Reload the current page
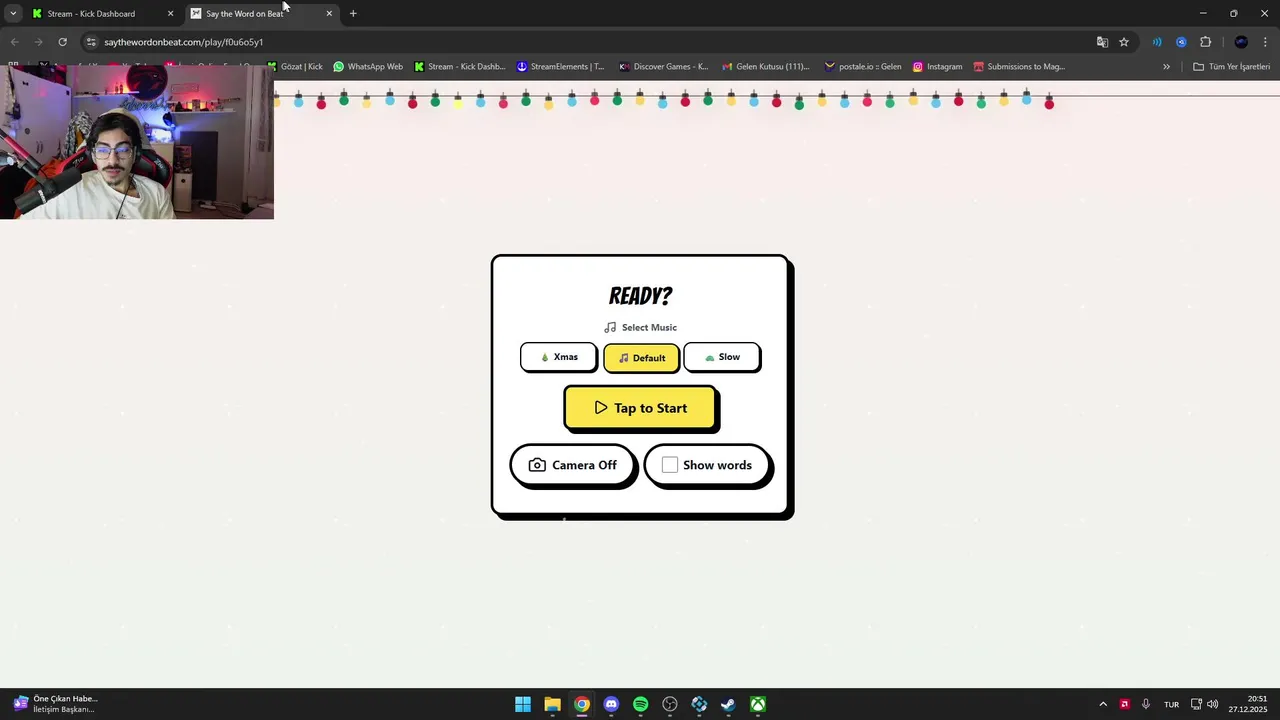The width and height of the screenshot is (1280, 720). click(x=62, y=42)
